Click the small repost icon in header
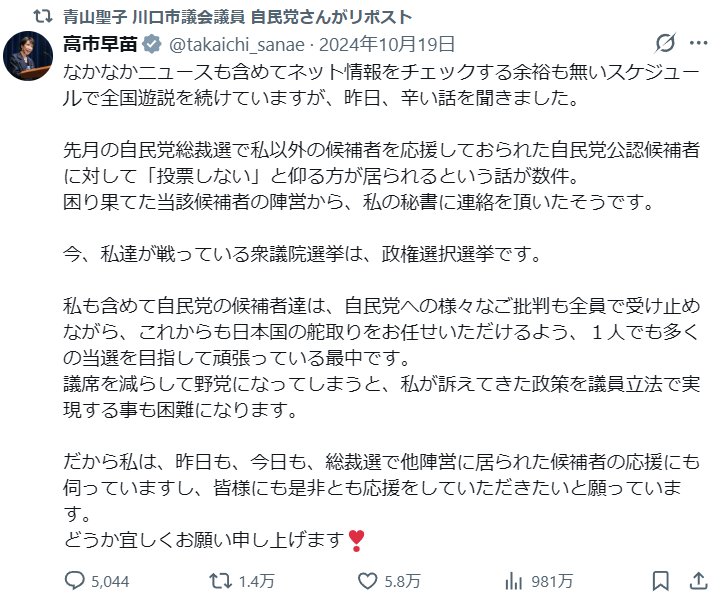 coord(41,17)
